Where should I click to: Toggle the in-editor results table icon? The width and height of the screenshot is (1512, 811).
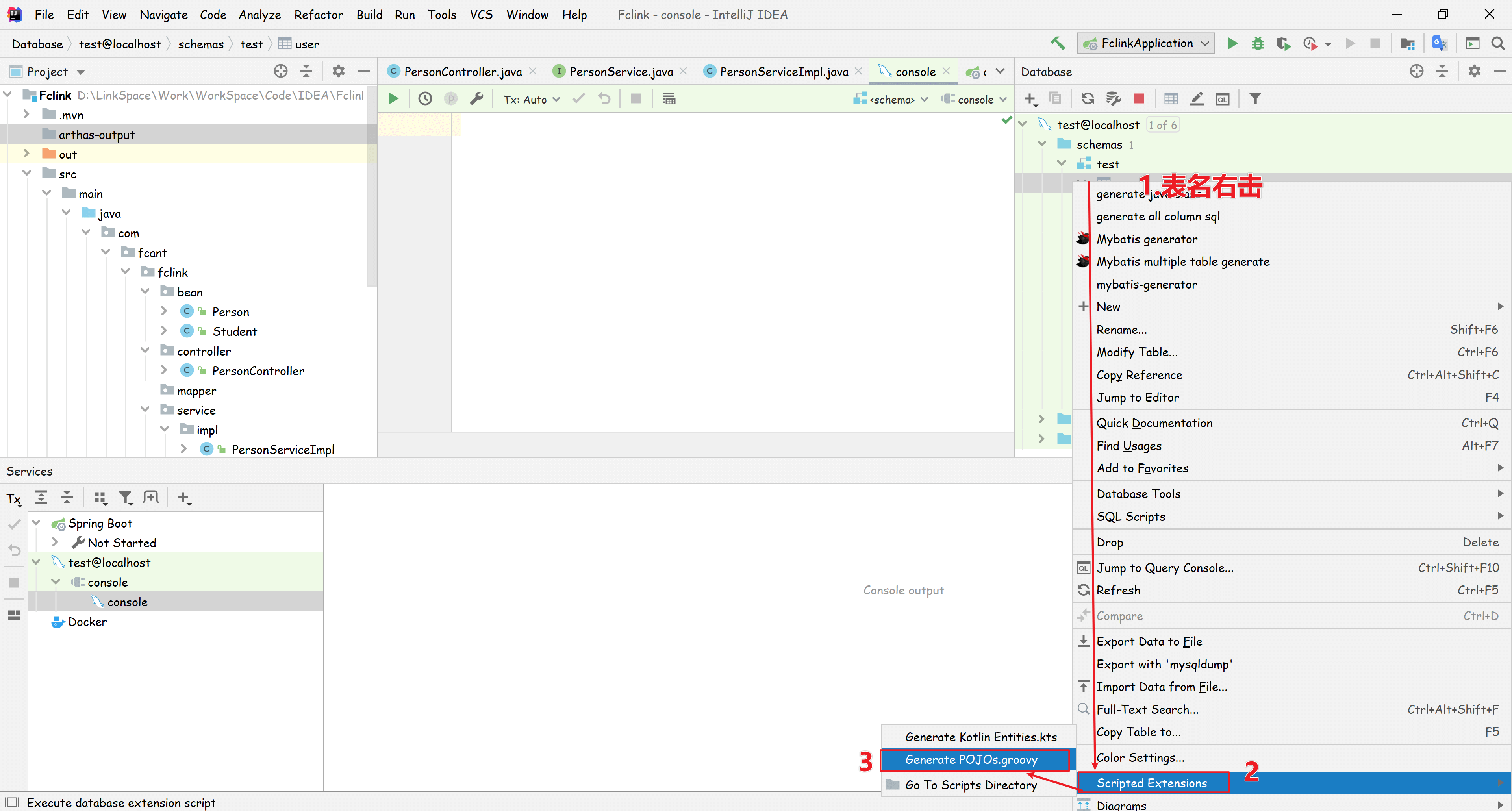click(669, 99)
